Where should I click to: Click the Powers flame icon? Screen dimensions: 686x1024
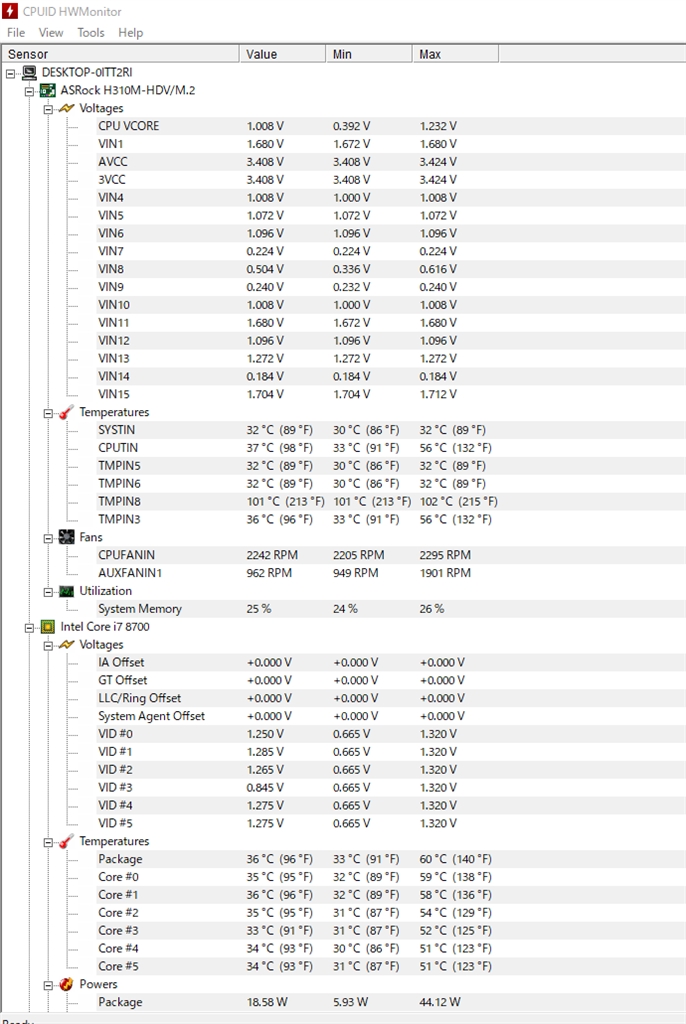67,984
